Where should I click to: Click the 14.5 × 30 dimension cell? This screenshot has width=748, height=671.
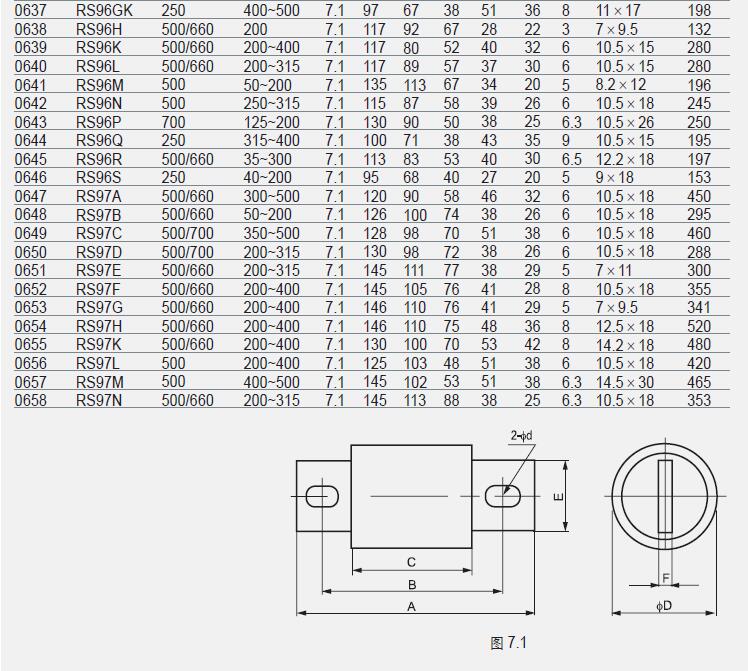click(x=625, y=382)
